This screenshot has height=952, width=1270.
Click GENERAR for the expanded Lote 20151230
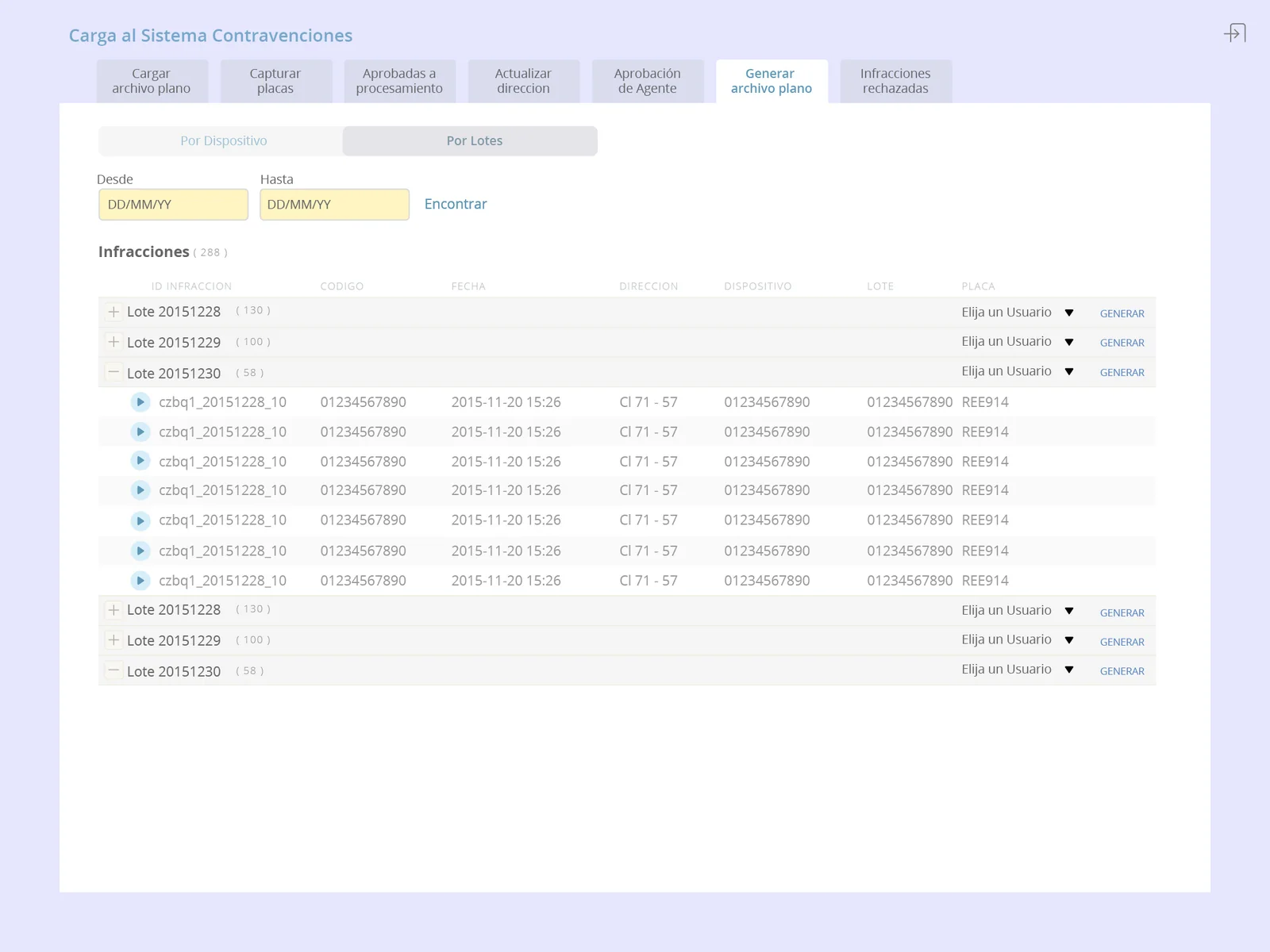point(1122,372)
